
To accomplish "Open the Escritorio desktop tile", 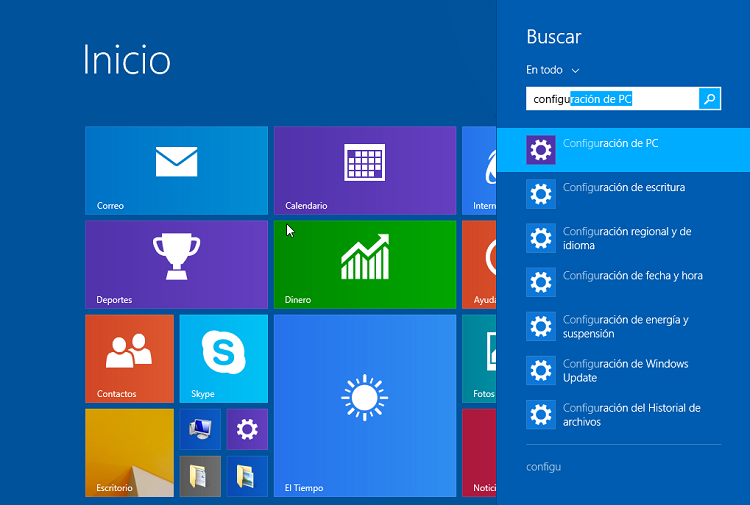I will (129, 452).
